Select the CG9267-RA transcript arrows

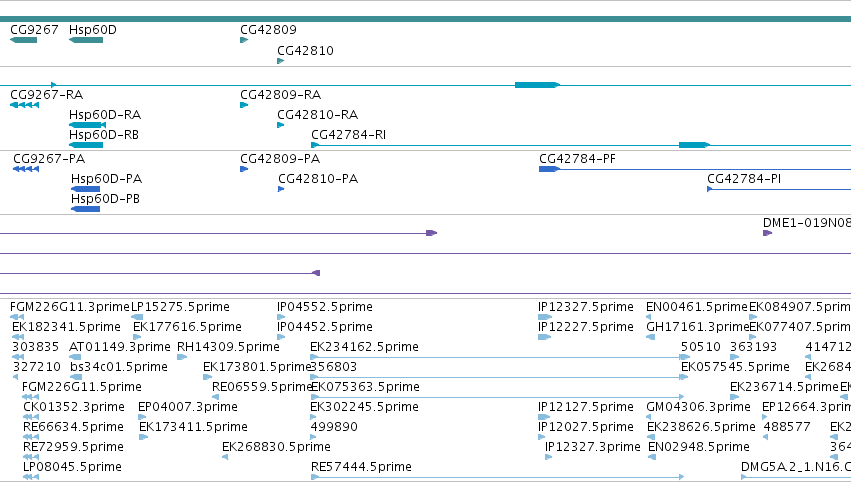click(x=24, y=105)
